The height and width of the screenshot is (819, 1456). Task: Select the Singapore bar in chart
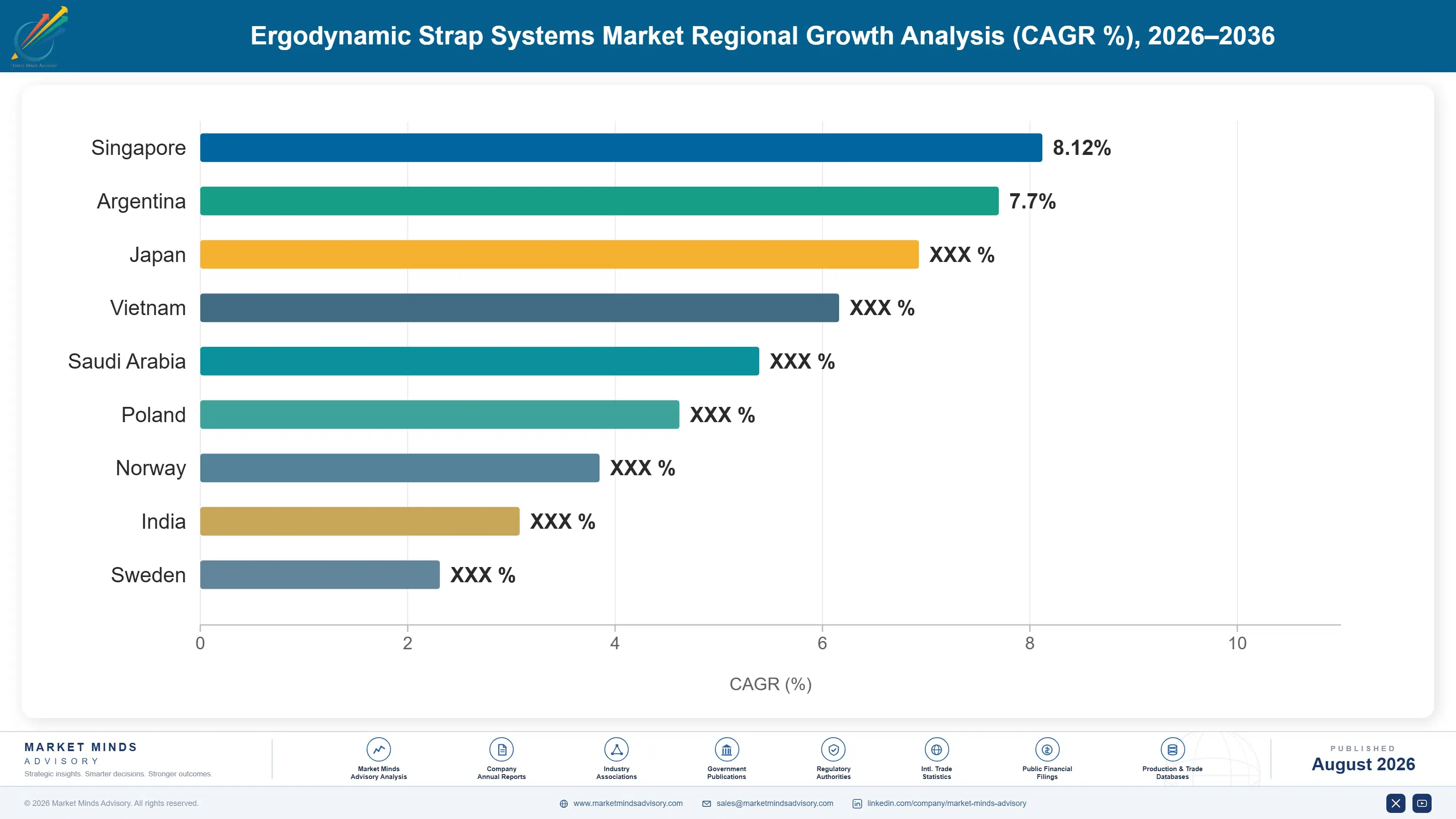(x=621, y=148)
